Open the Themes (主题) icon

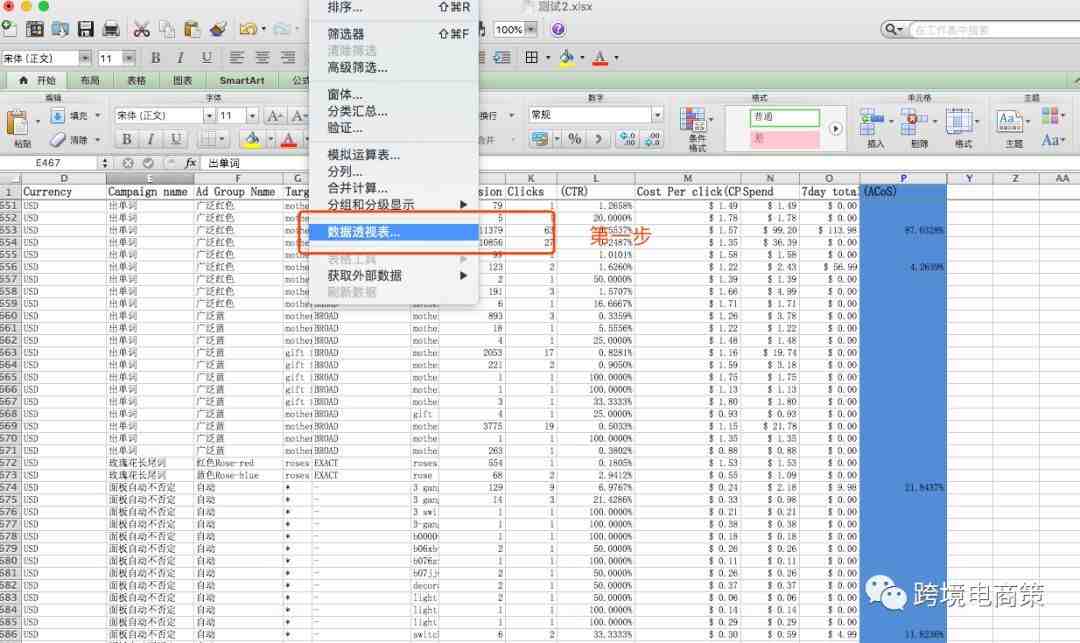coord(1010,123)
